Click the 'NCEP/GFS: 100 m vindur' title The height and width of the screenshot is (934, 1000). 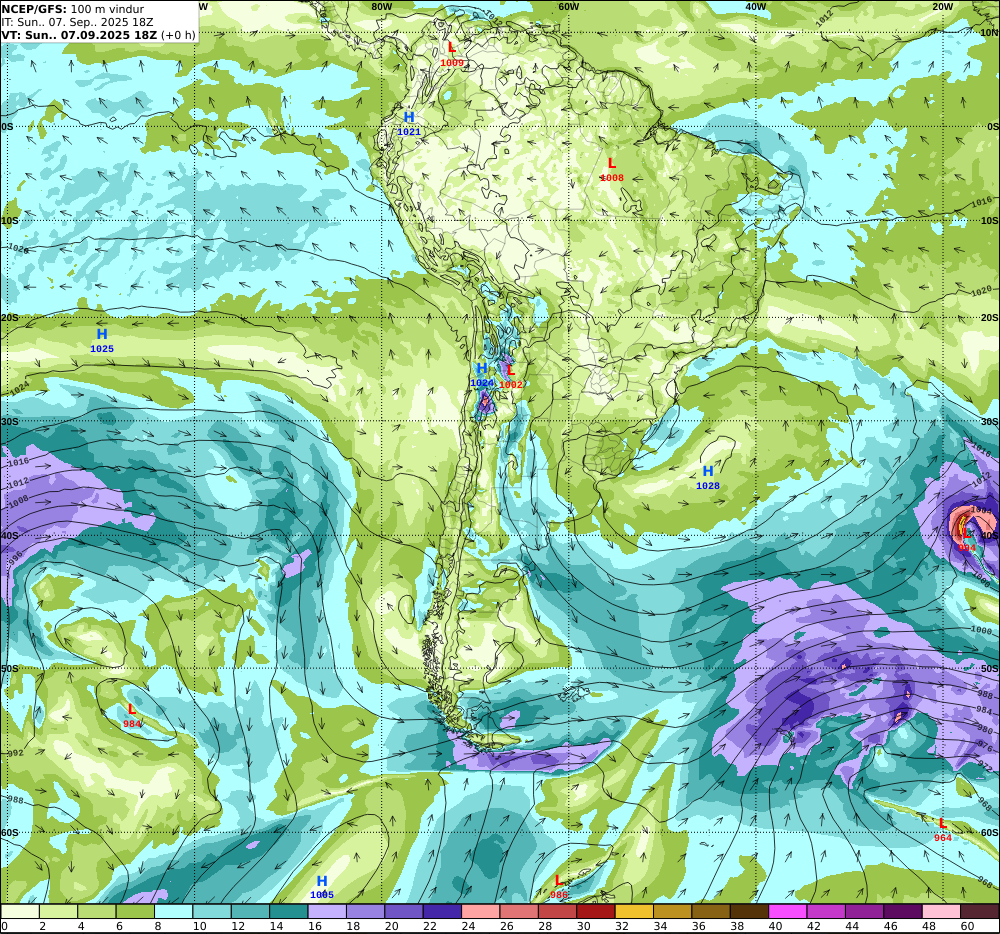coord(73,9)
